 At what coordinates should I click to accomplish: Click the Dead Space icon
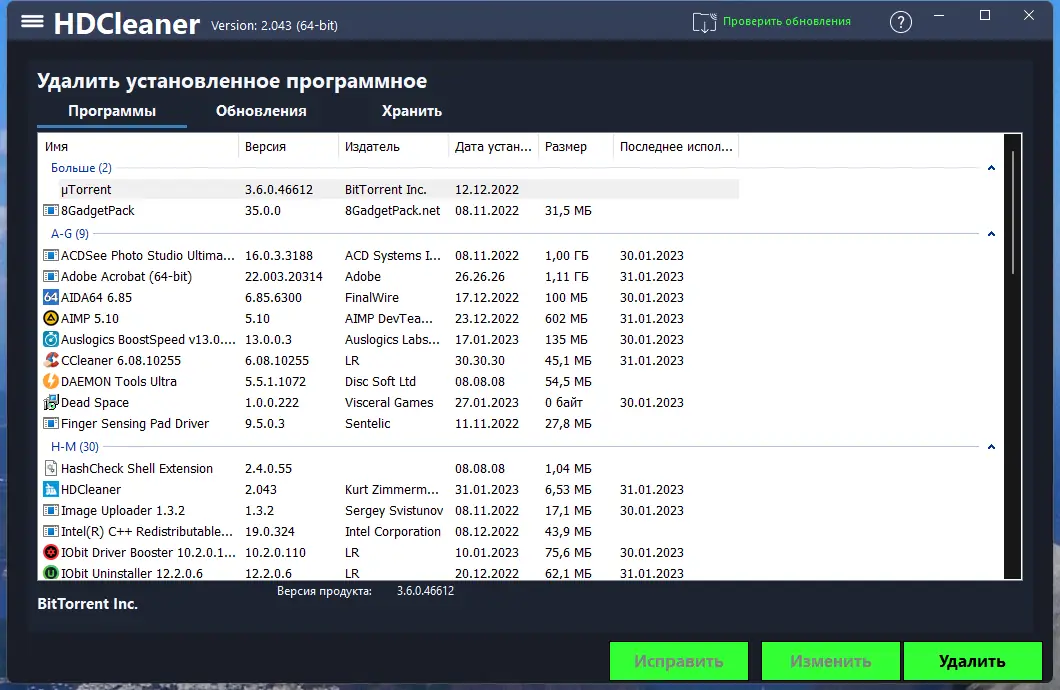tap(51, 402)
